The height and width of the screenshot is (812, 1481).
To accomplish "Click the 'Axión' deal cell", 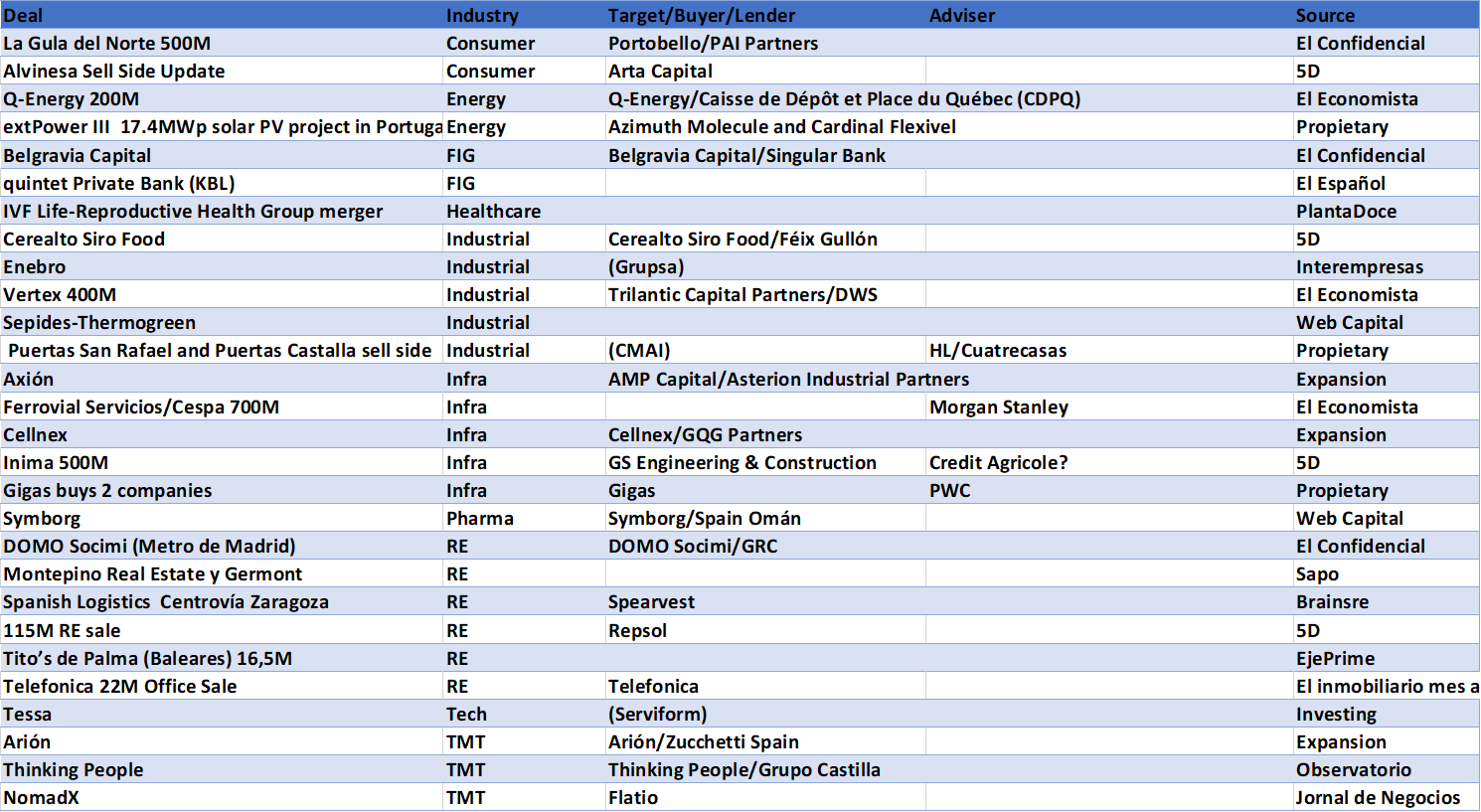I will click(x=222, y=379).
